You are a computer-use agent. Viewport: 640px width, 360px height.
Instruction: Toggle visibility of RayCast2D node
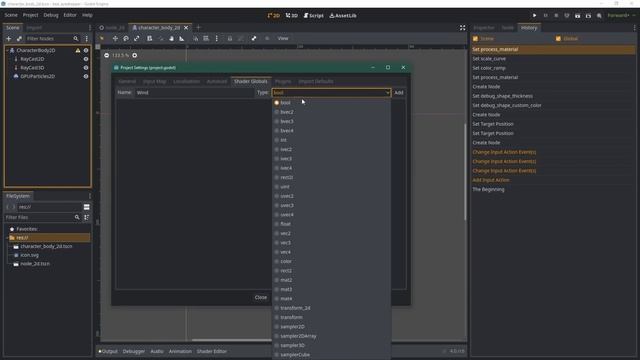[86, 59]
